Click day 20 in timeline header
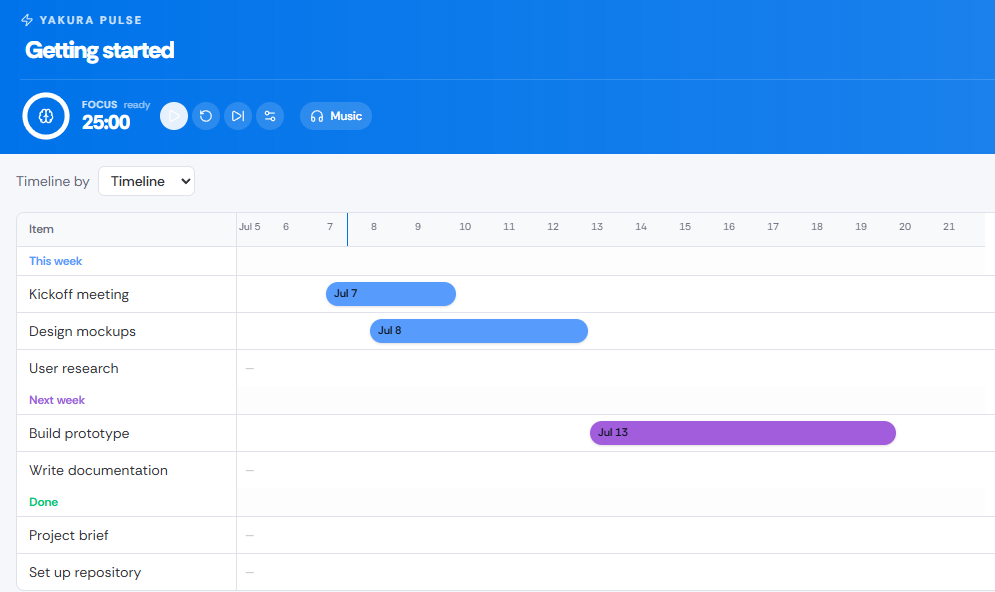Image resolution: width=995 pixels, height=592 pixels. coord(905,227)
